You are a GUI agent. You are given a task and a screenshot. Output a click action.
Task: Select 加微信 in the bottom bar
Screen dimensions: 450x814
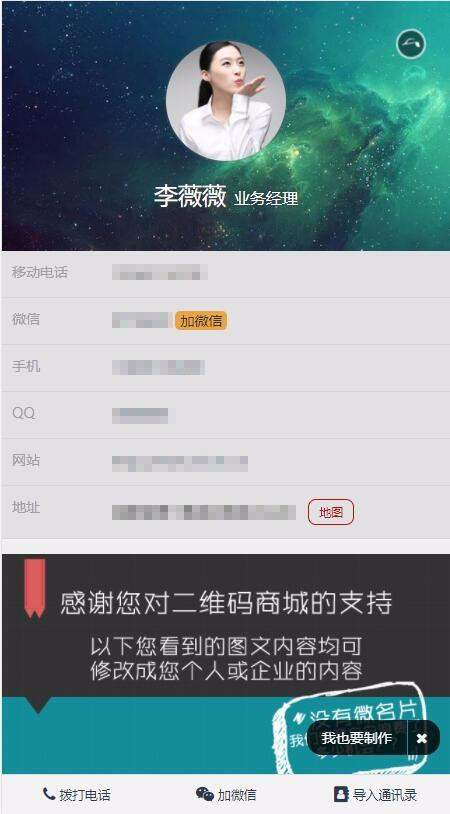[x=226, y=794]
